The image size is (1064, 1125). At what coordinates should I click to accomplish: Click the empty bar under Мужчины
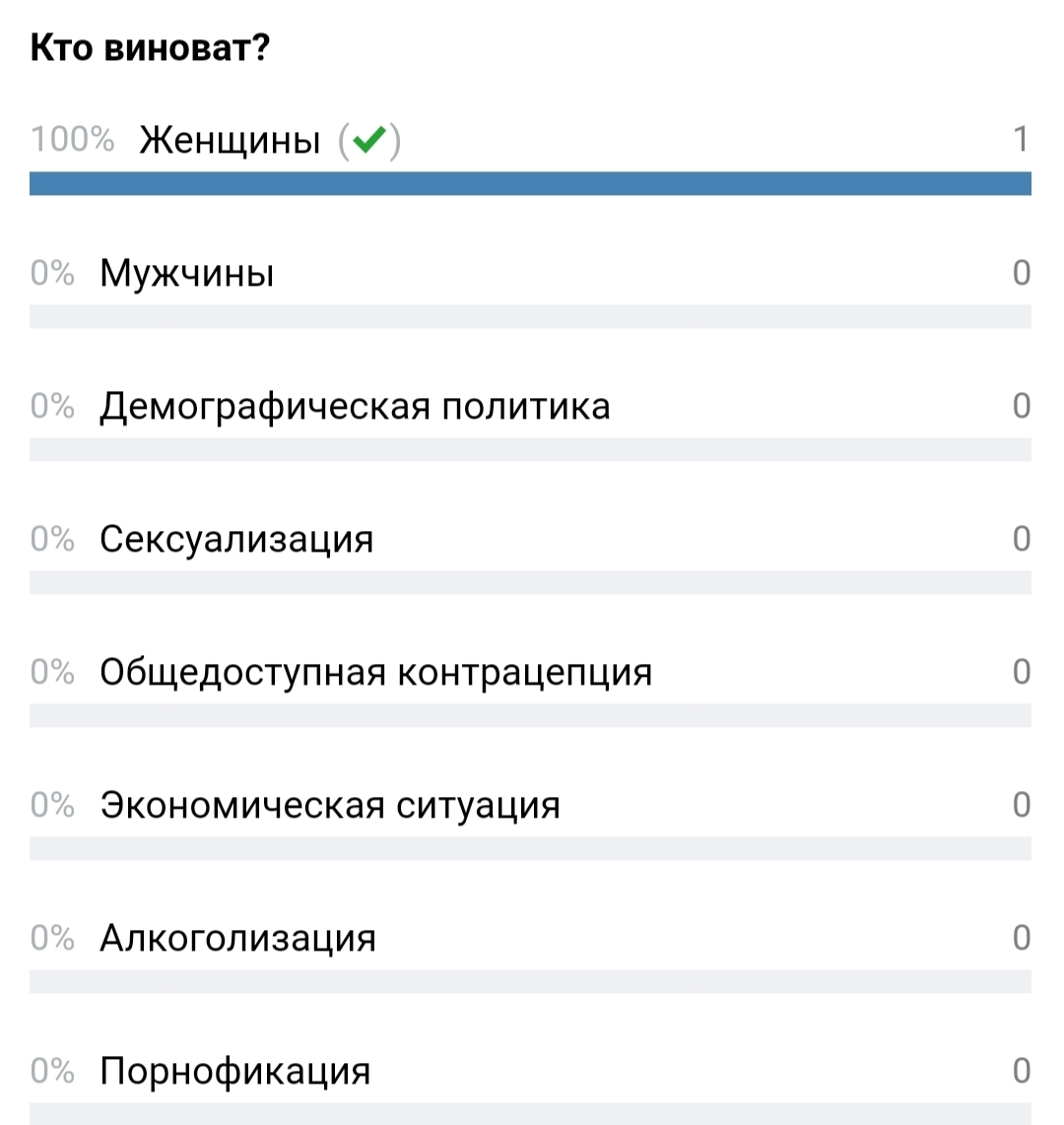click(530, 316)
